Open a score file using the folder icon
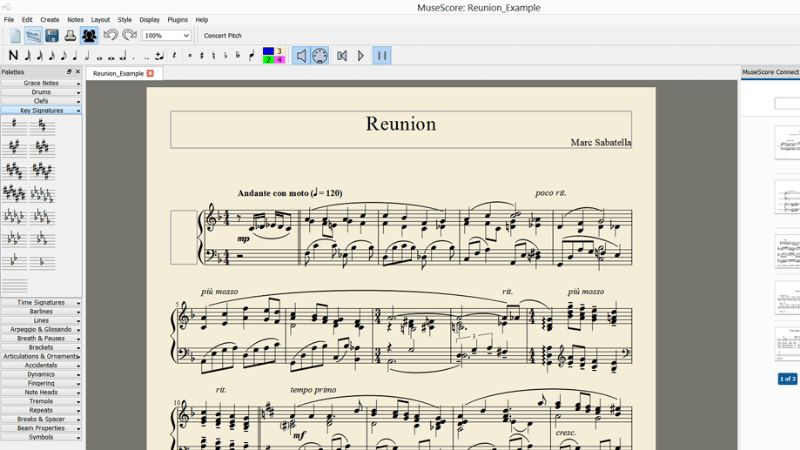 [33, 36]
